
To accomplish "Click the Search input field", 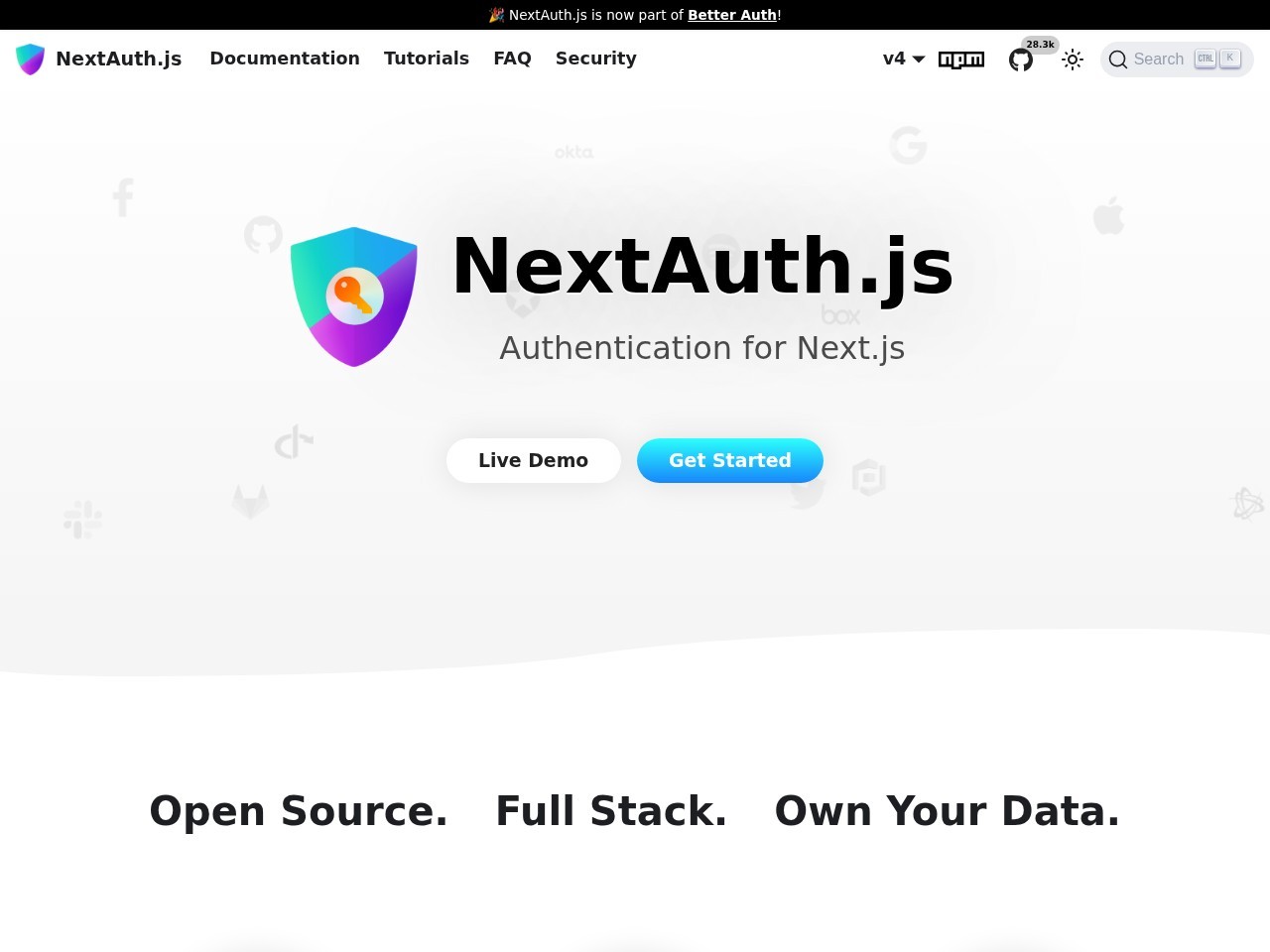I will pyautogui.click(x=1177, y=59).
